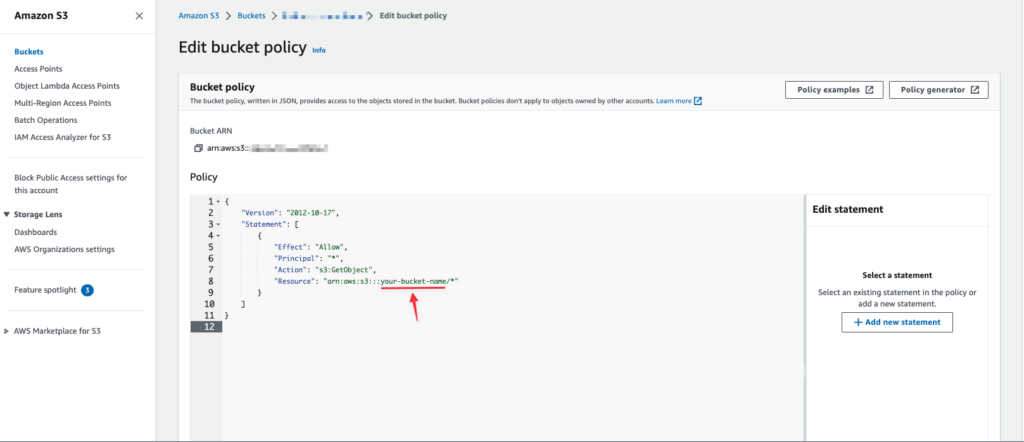Click the Edit statement panel heading
1024x442 pixels.
coord(848,210)
